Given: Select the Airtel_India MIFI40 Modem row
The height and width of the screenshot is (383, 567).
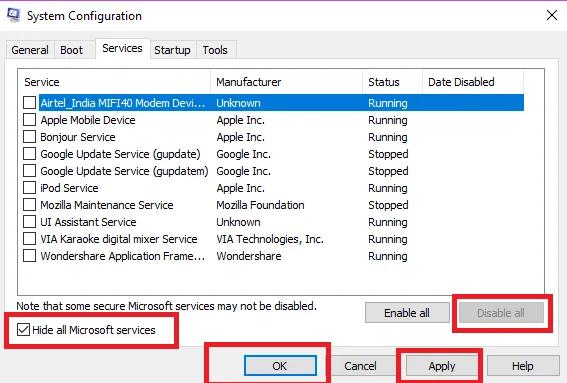Looking at the screenshot, I should (x=273, y=103).
